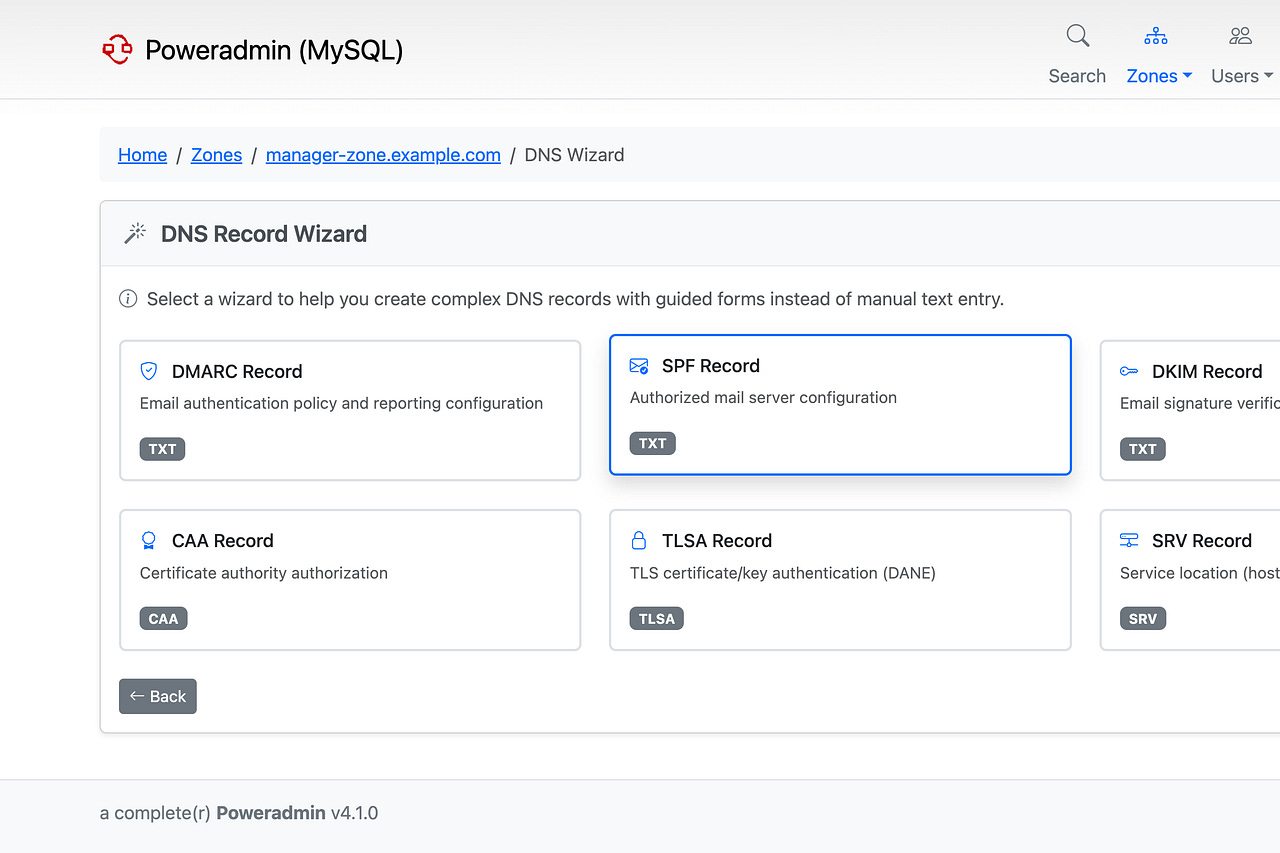Image resolution: width=1280 pixels, height=853 pixels.
Task: Click the padlock icon on TLSA Record
Action: pos(639,541)
